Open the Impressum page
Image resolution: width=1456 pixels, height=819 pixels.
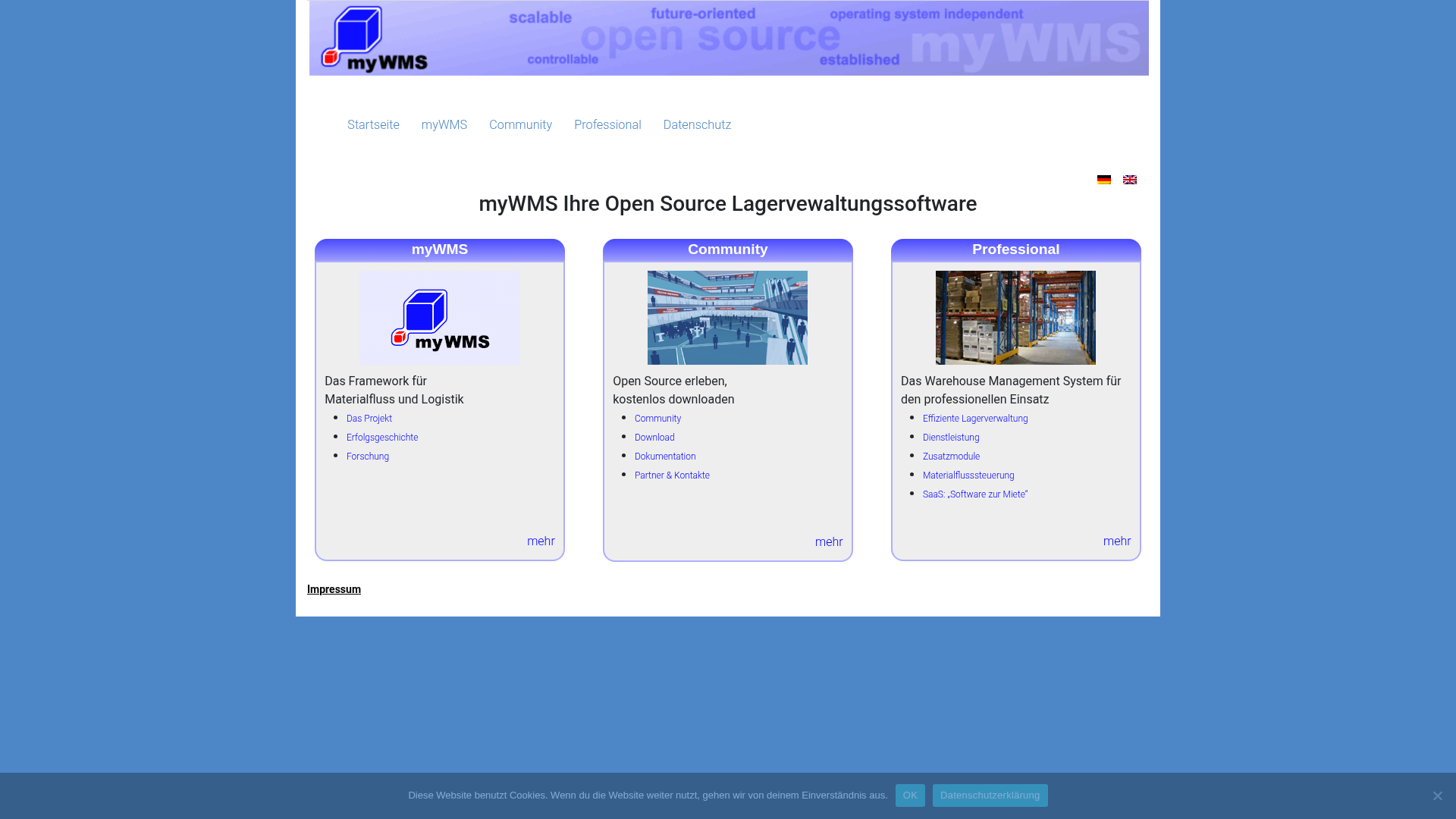[x=334, y=588]
